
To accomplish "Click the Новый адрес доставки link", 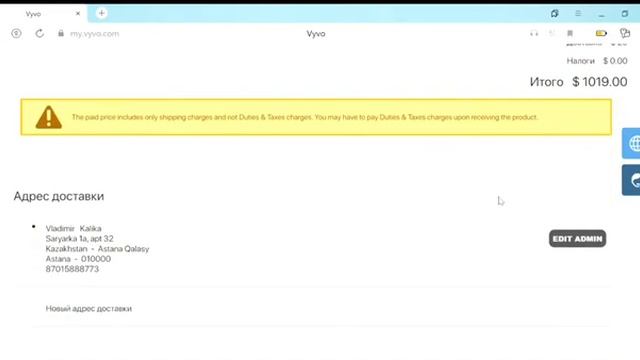I will point(89,309).
